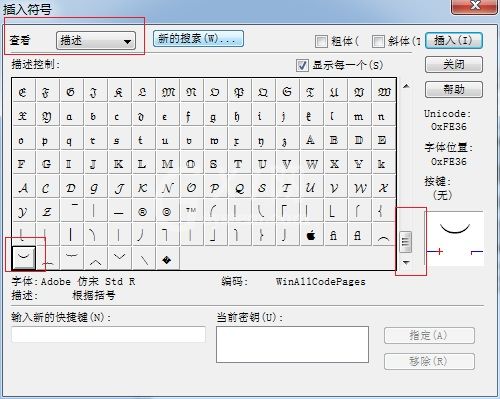The image size is (500, 399).
Task: Click the 新的搜索(W)... button
Action: 198,39
